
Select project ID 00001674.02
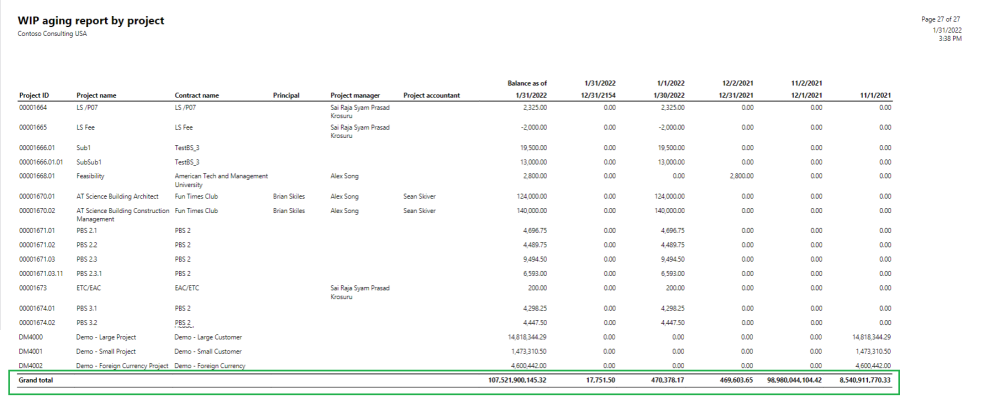(37, 323)
